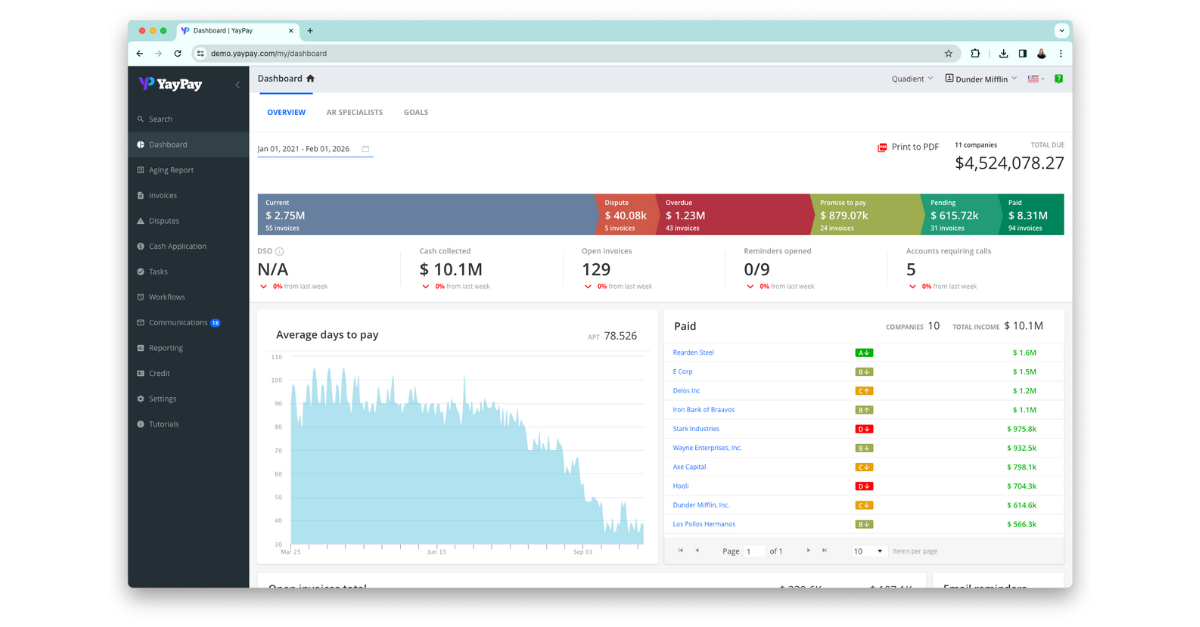The width and height of the screenshot is (1200, 627).
Task: Open Search in the sidebar
Action: tap(160, 119)
